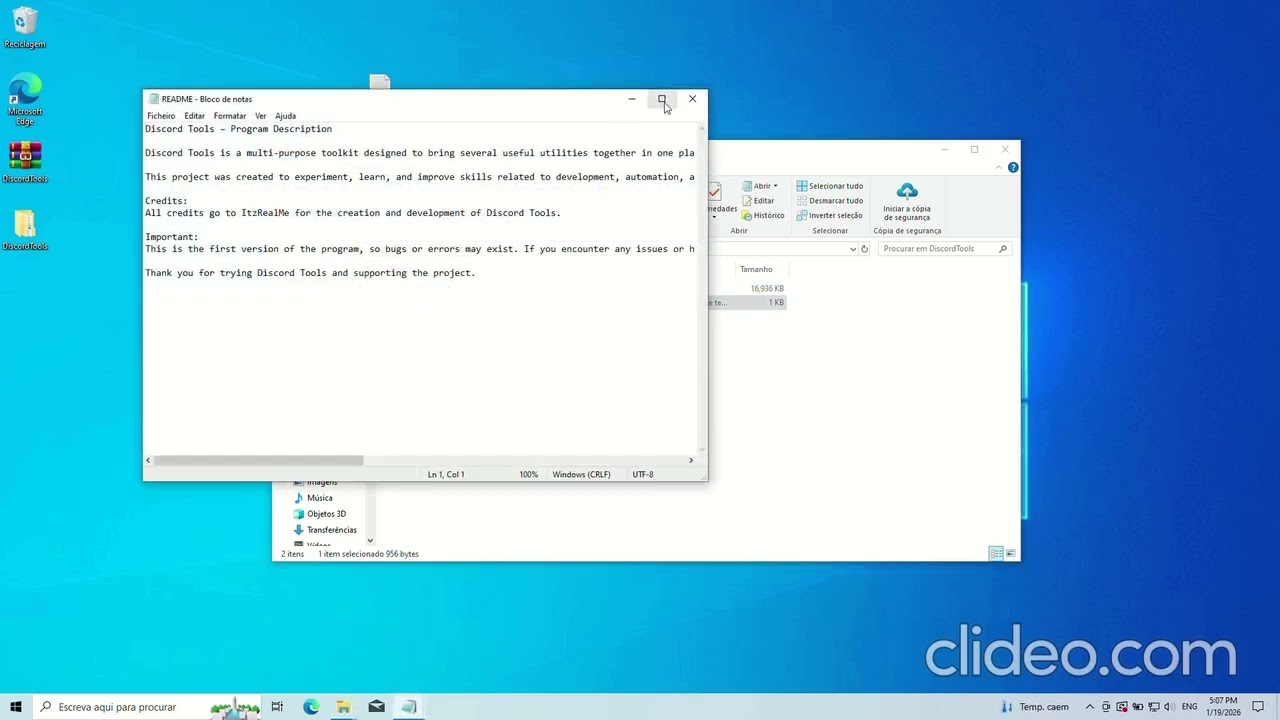This screenshot has width=1280, height=720.
Task: Select the Microsoft Edge desktop icon
Action: pos(25,99)
